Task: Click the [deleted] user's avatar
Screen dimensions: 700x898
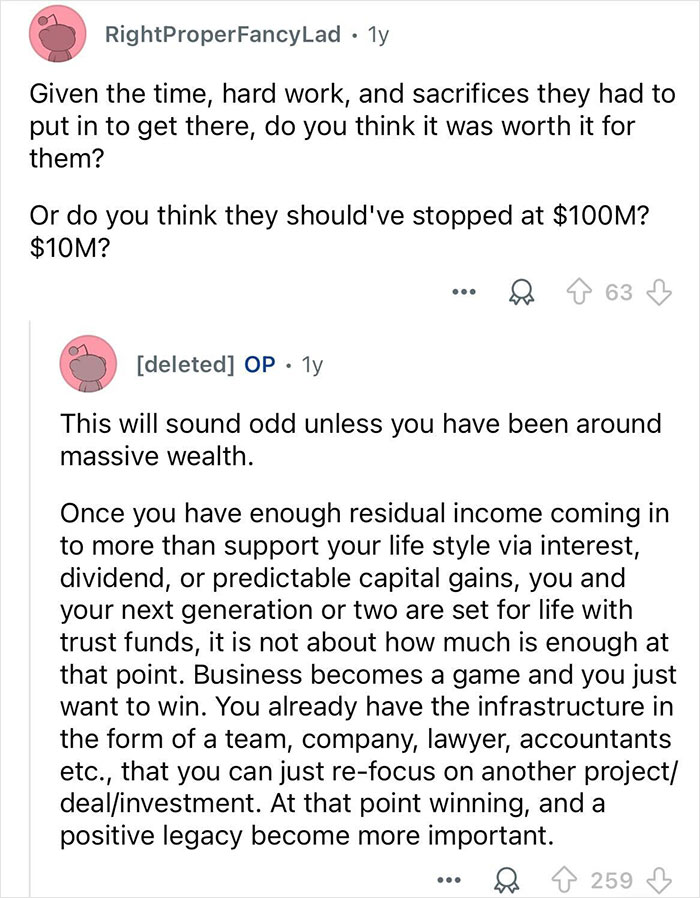Action: pos(88,362)
